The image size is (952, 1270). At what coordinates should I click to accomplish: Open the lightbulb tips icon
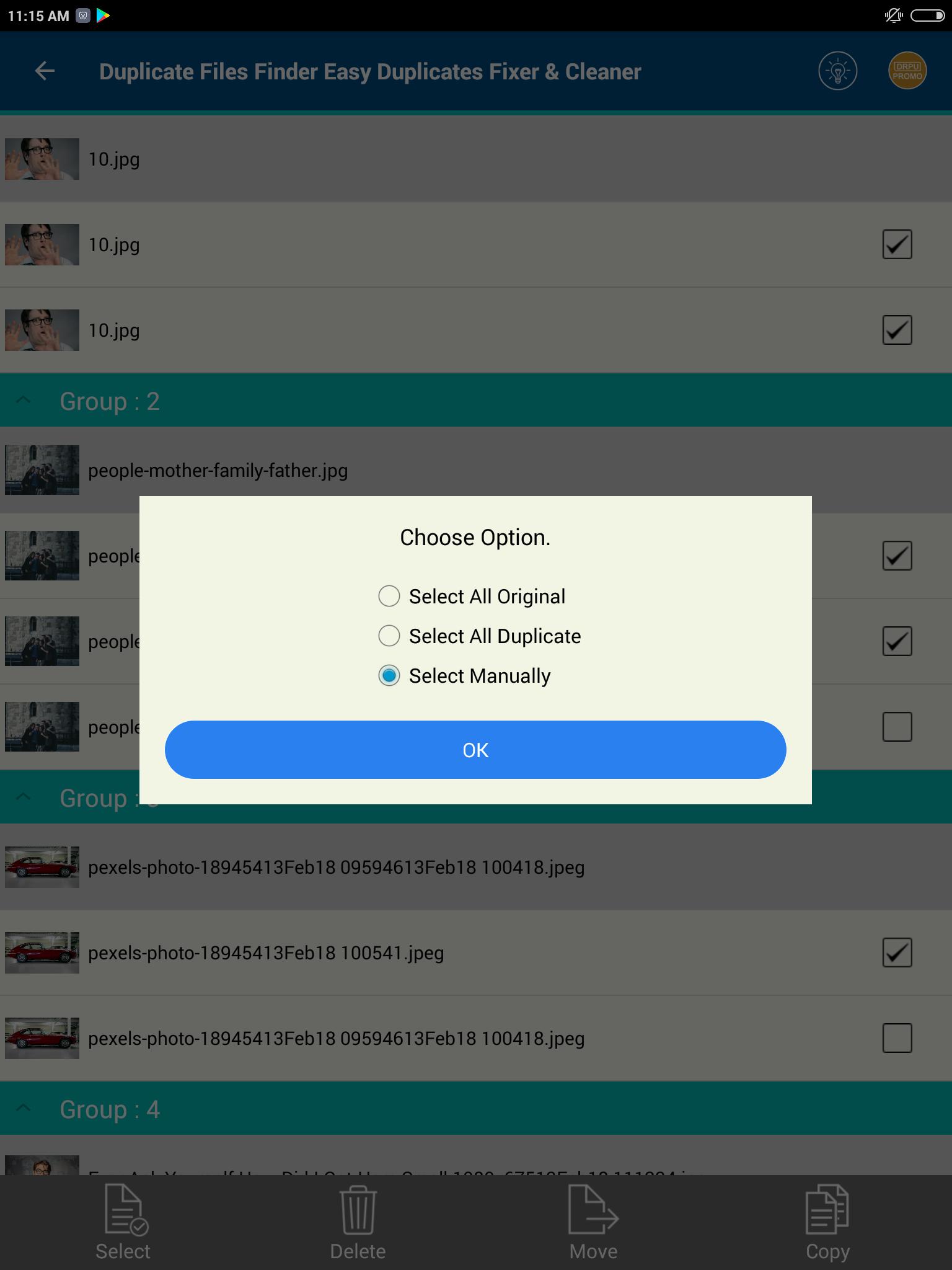pyautogui.click(x=837, y=71)
